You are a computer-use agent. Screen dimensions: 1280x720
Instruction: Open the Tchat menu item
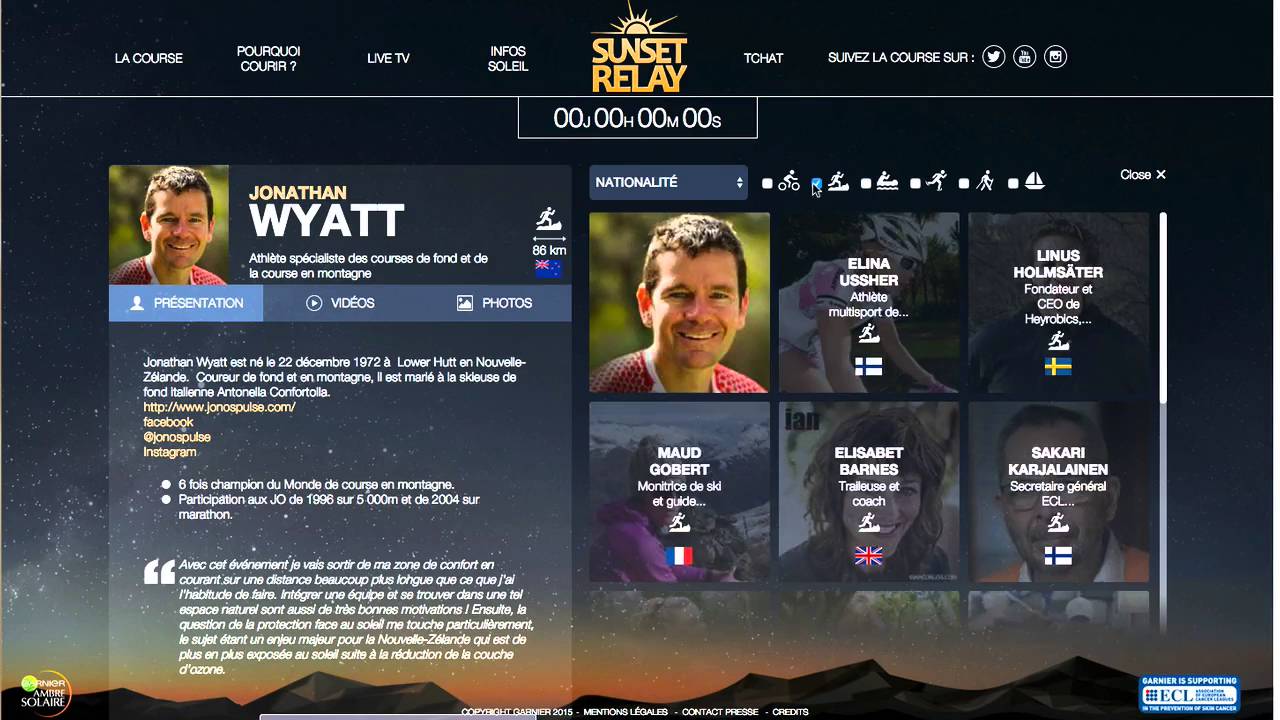[x=763, y=58]
